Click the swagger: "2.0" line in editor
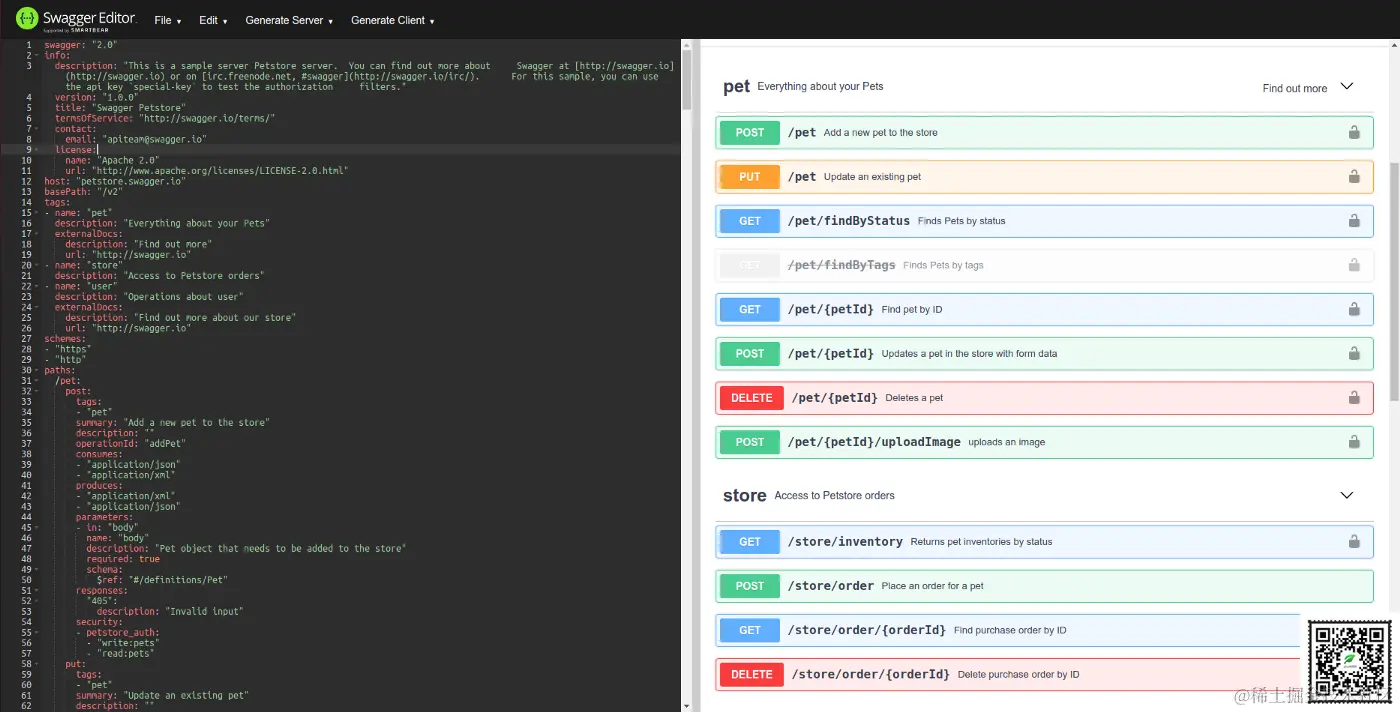1400x712 pixels. (81, 45)
